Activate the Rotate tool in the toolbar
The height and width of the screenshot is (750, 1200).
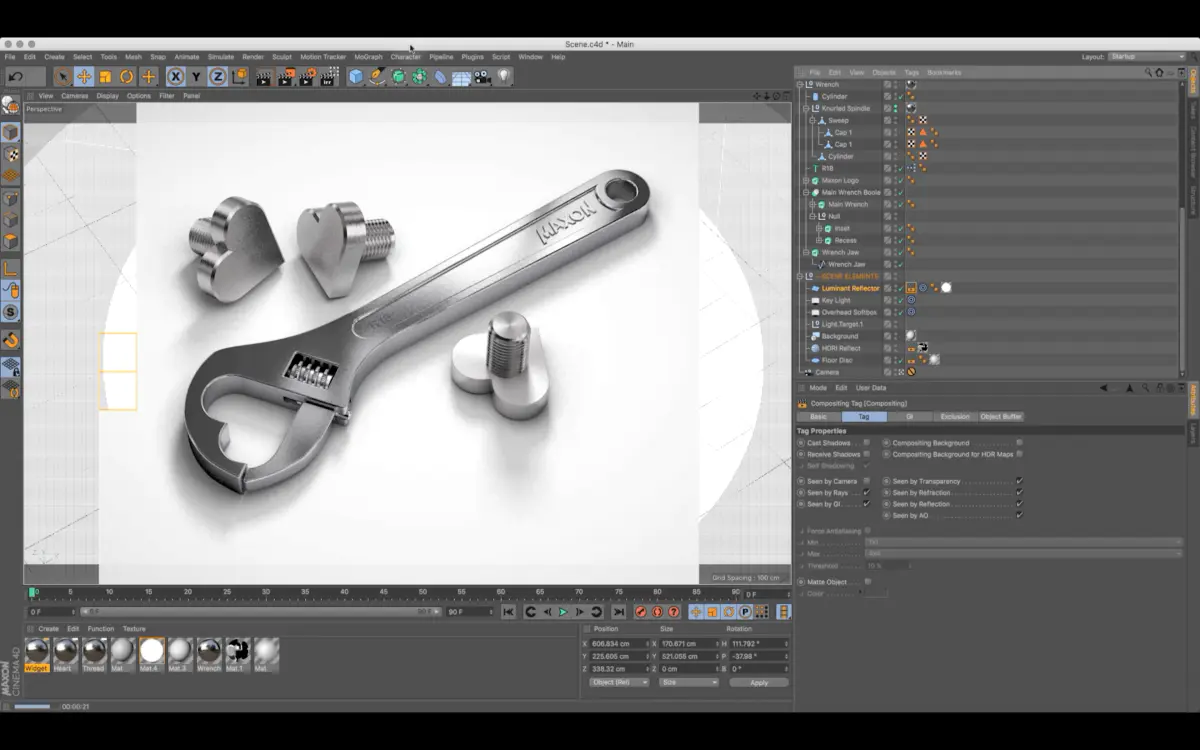pyautogui.click(x=127, y=76)
